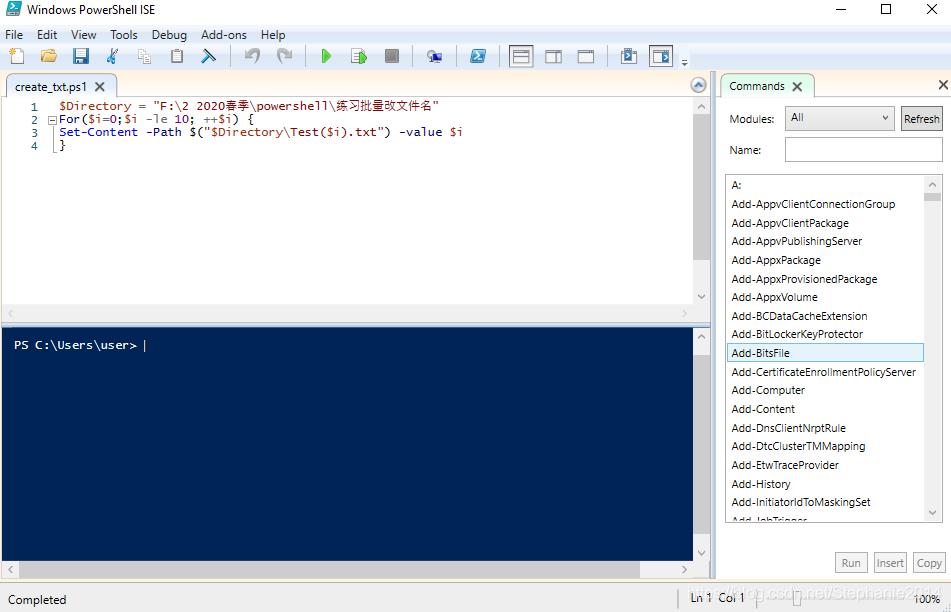The height and width of the screenshot is (612, 951).
Task: Adjust the zoom slider in status bar
Action: 797,599
